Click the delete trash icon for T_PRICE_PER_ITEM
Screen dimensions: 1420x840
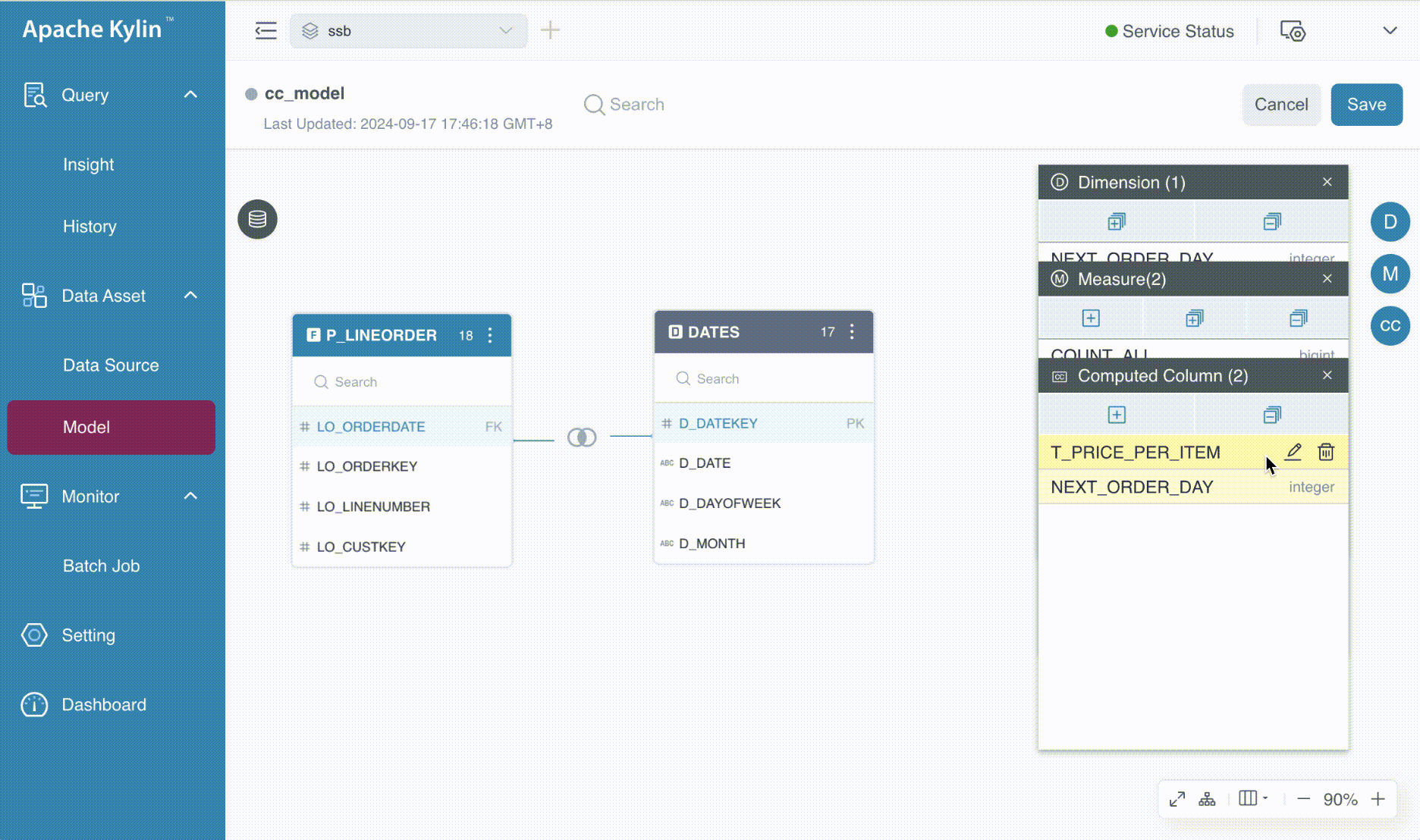point(1326,452)
